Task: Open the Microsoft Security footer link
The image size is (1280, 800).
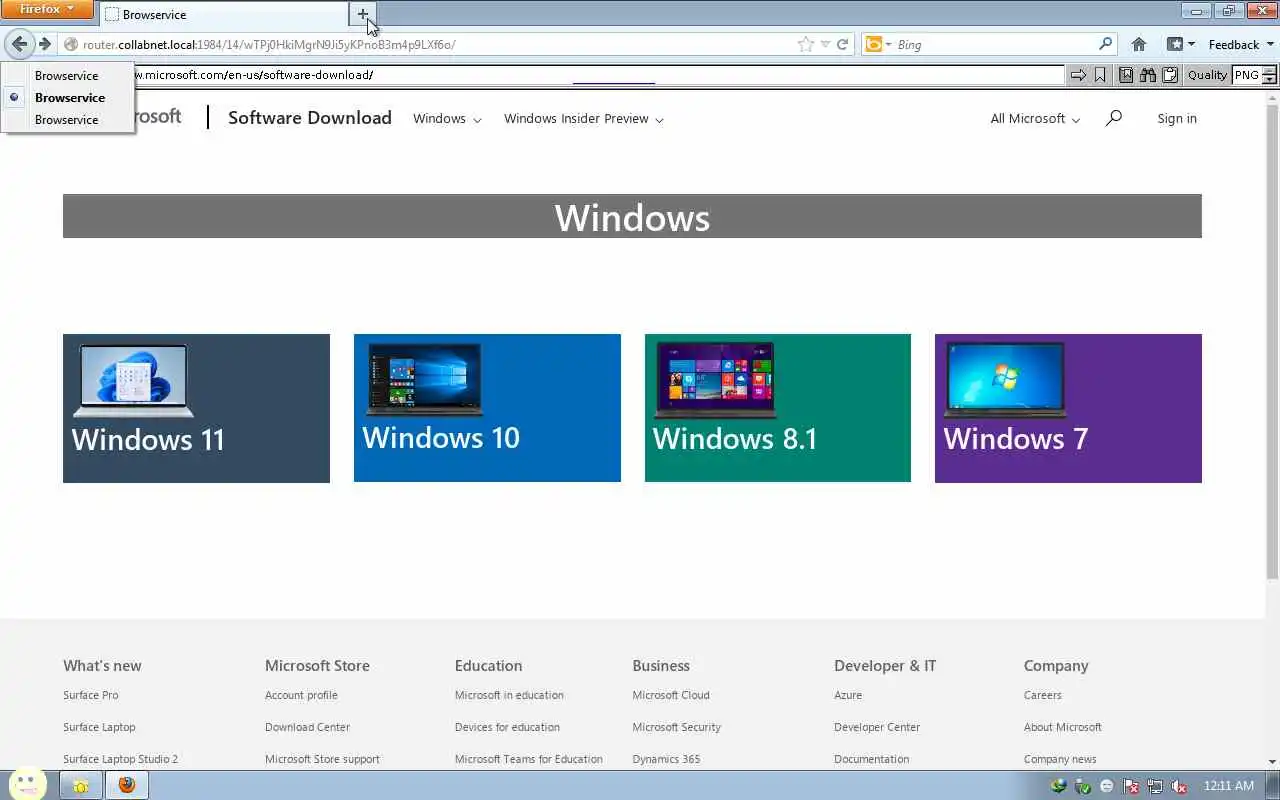Action: pyautogui.click(x=676, y=727)
